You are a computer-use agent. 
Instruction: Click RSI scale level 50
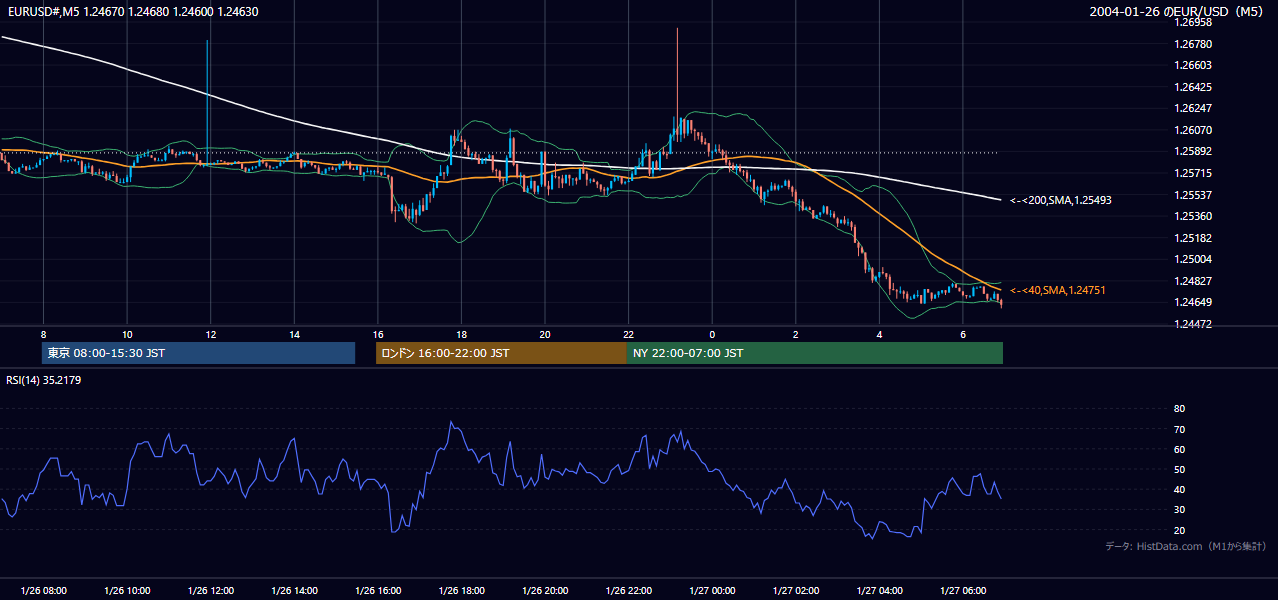pyautogui.click(x=1179, y=469)
